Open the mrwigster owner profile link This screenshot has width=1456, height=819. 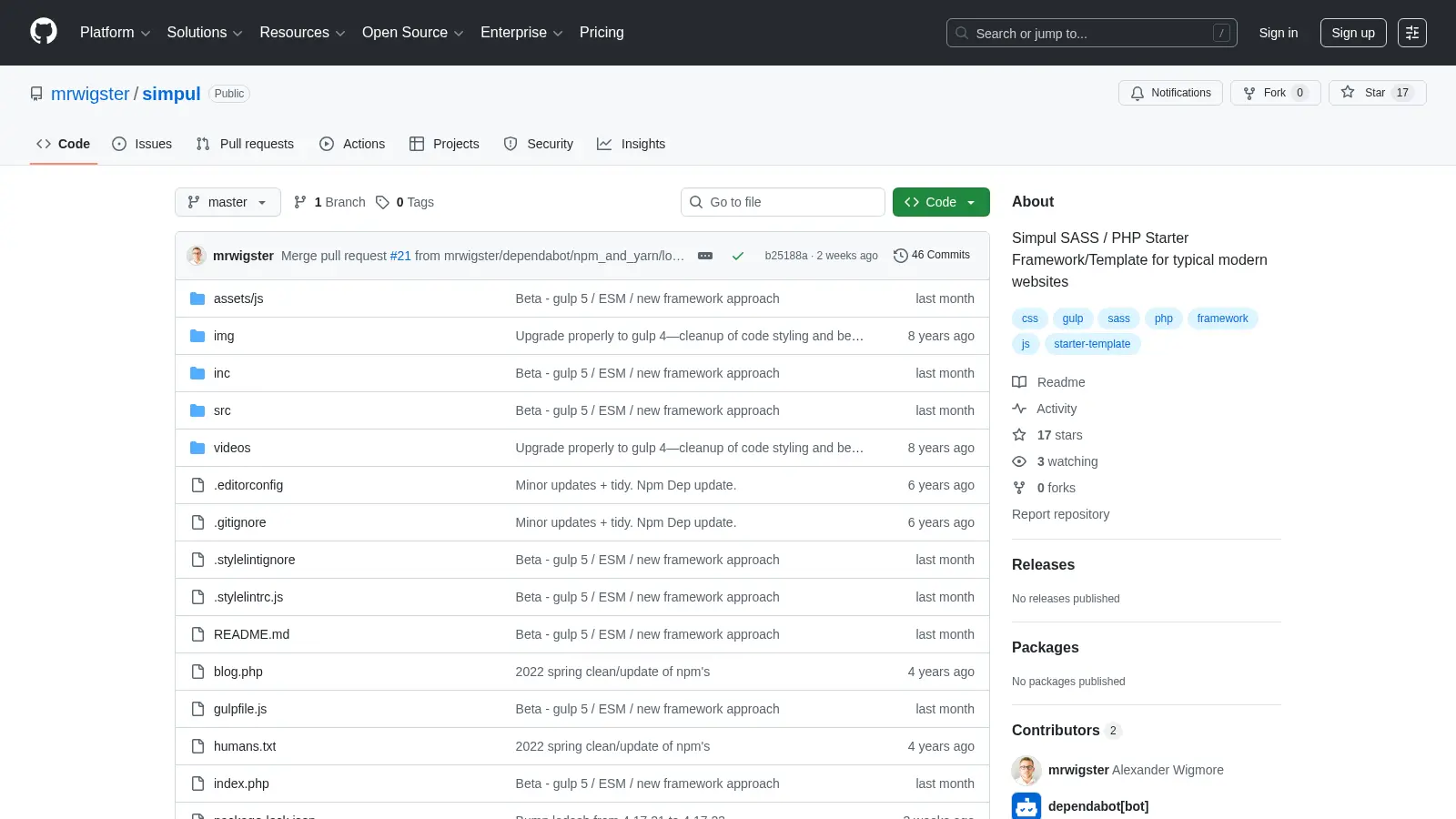coord(90,94)
